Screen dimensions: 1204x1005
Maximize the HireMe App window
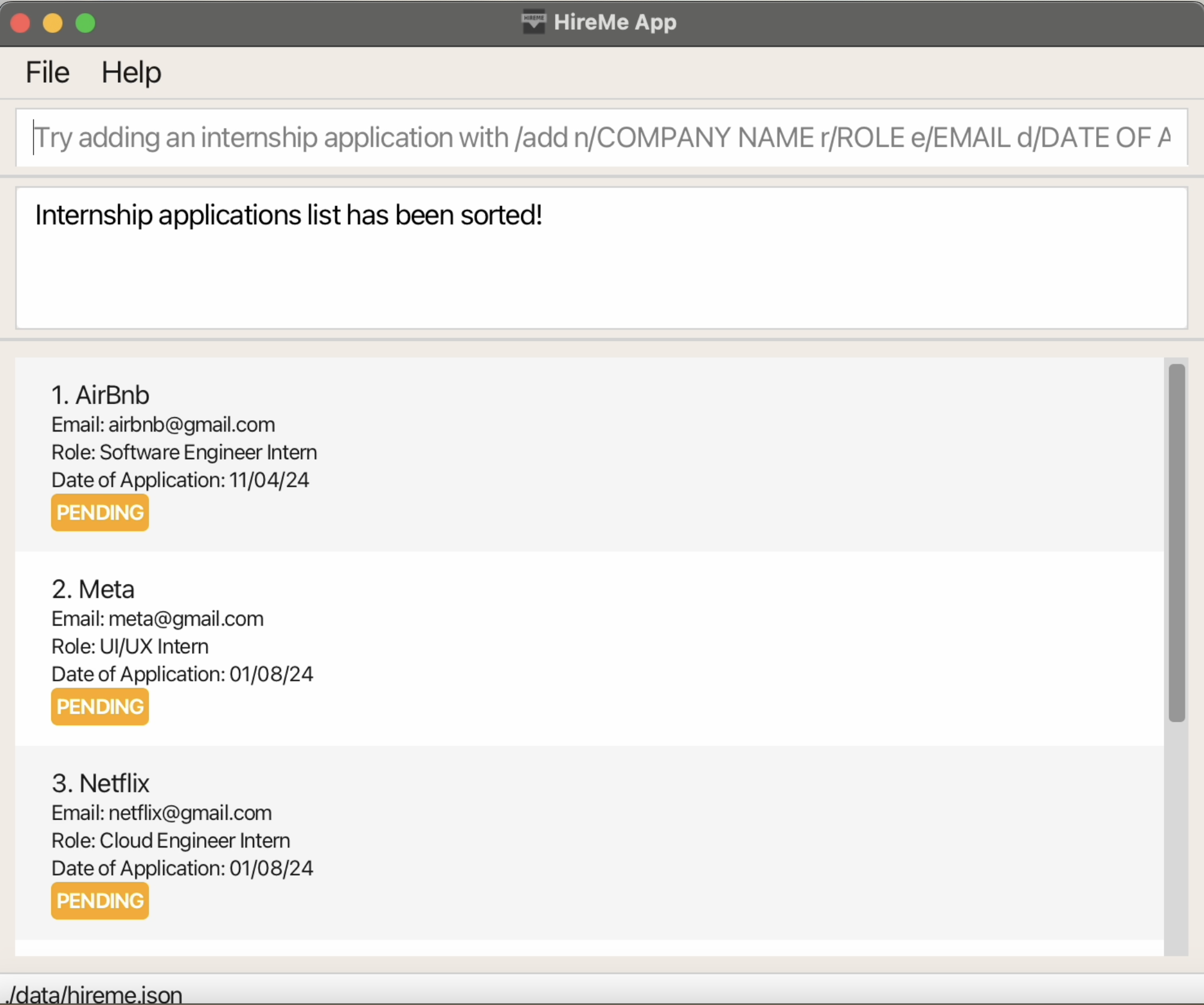85,23
